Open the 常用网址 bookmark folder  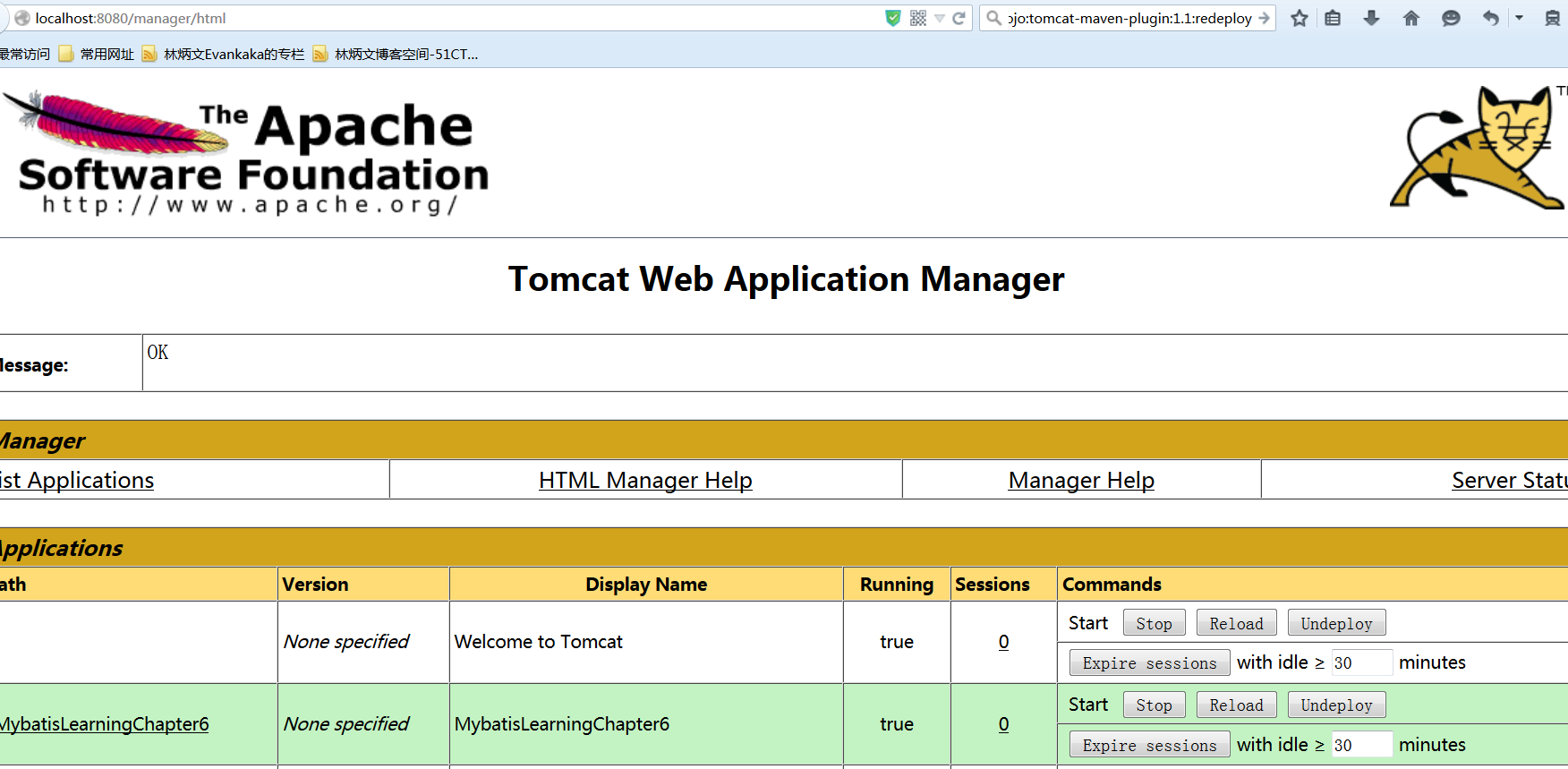(x=97, y=55)
